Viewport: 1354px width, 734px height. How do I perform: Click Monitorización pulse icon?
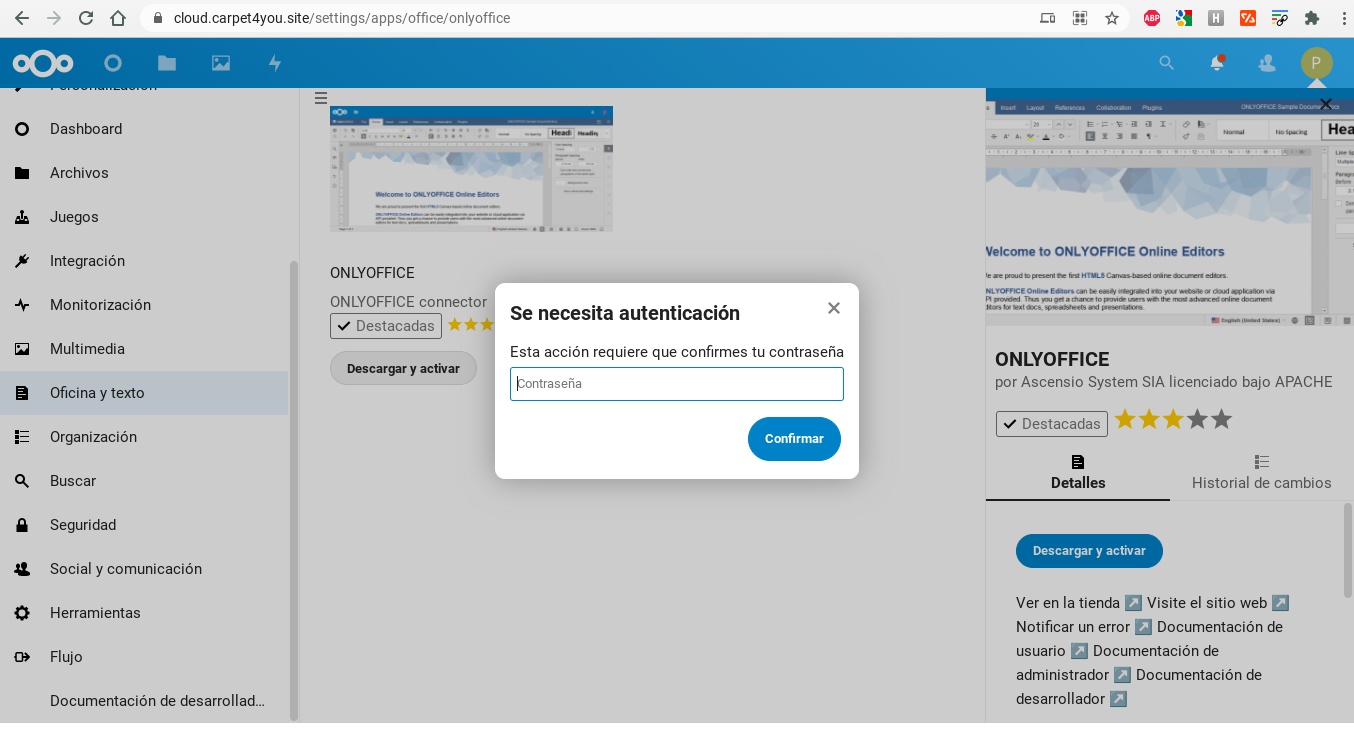[22, 305]
